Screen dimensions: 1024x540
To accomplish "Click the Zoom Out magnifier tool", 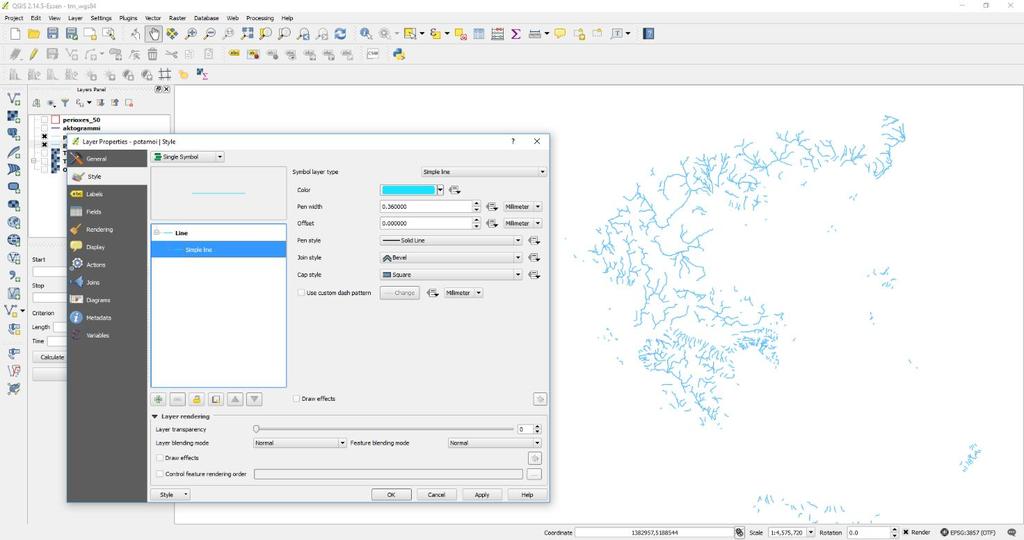I will (210, 33).
